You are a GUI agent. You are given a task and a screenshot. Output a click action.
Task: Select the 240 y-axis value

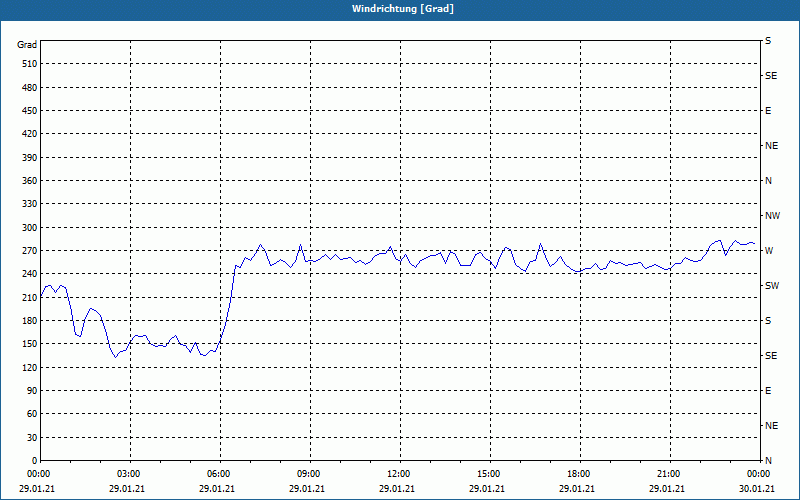coord(30,274)
